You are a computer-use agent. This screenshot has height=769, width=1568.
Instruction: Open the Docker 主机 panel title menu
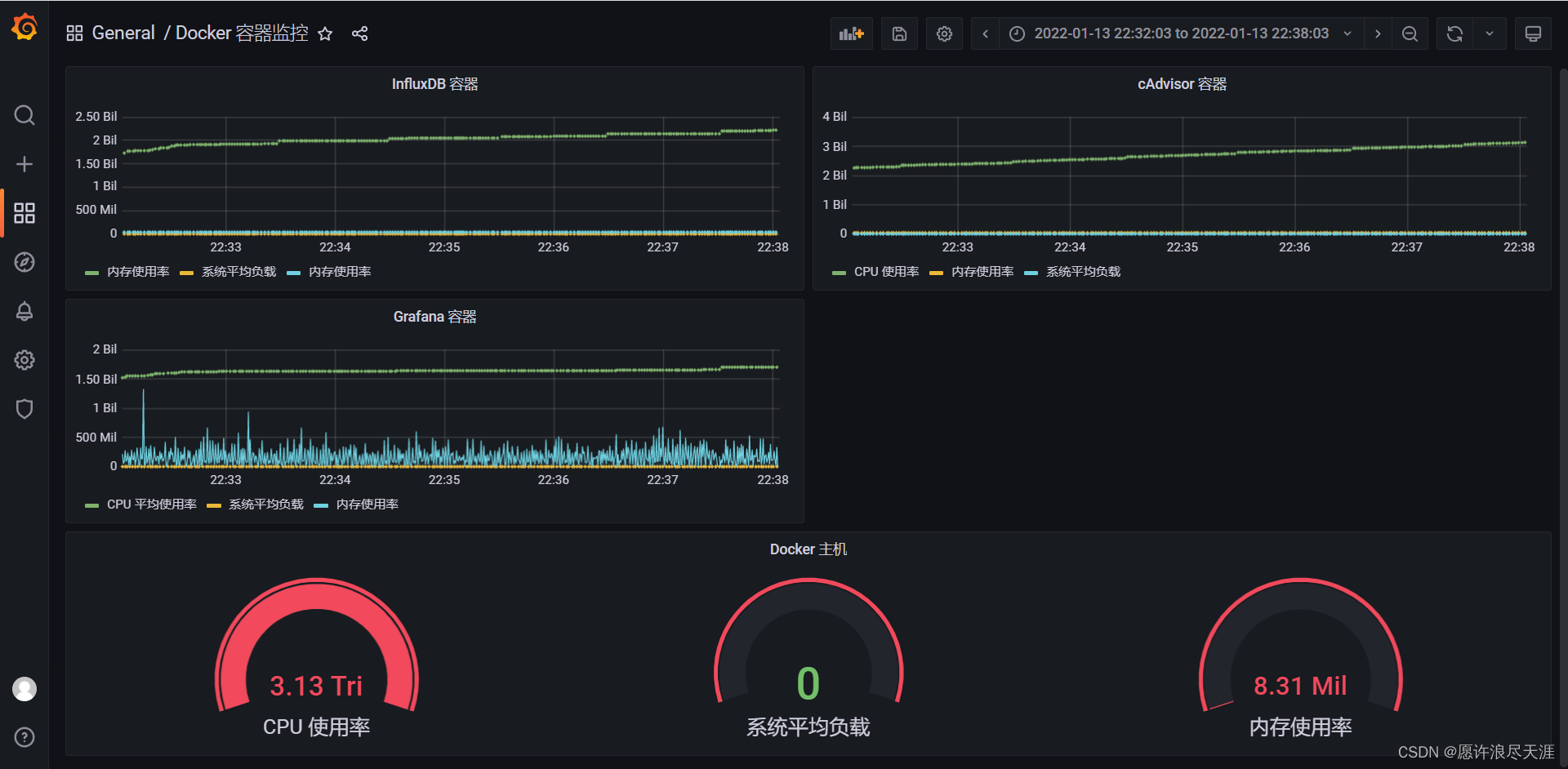click(808, 549)
